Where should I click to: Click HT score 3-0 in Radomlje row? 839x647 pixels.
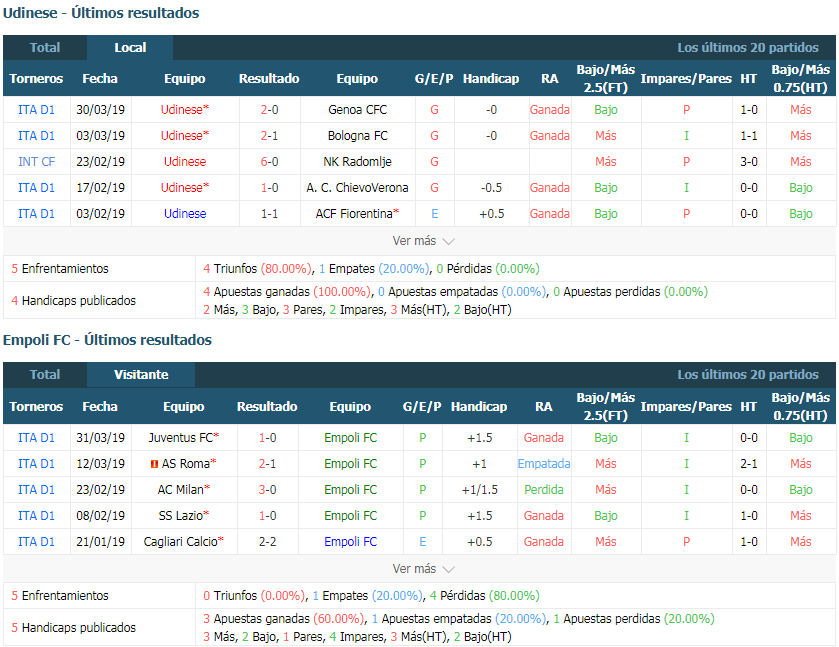[749, 162]
